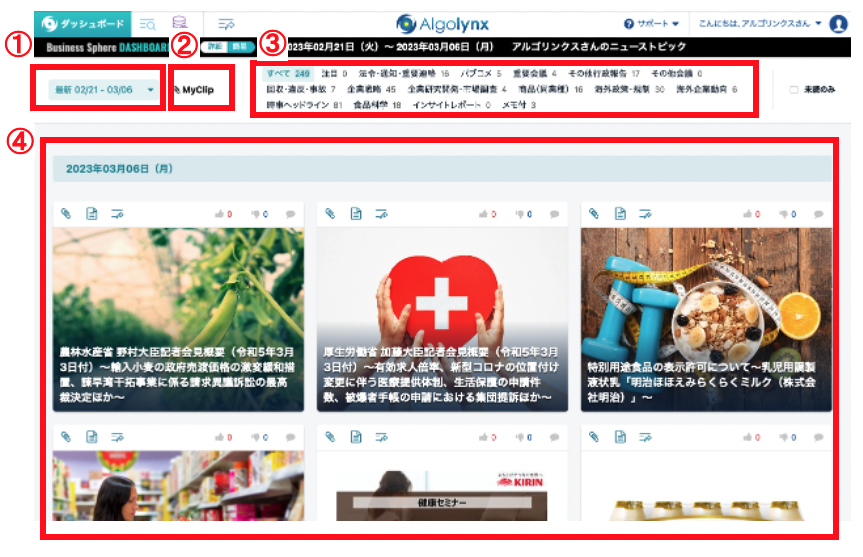This screenshot has height=557, width=863.
Task: Expand the 最新 02/21 - 03/06 date dropdown
Action: [105, 90]
